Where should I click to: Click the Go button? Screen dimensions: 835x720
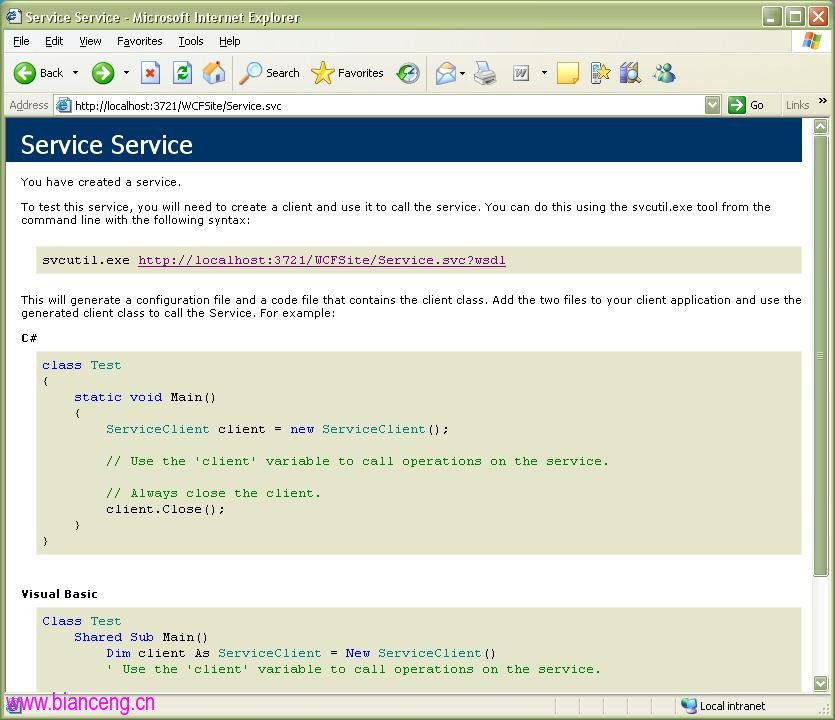tap(747, 105)
